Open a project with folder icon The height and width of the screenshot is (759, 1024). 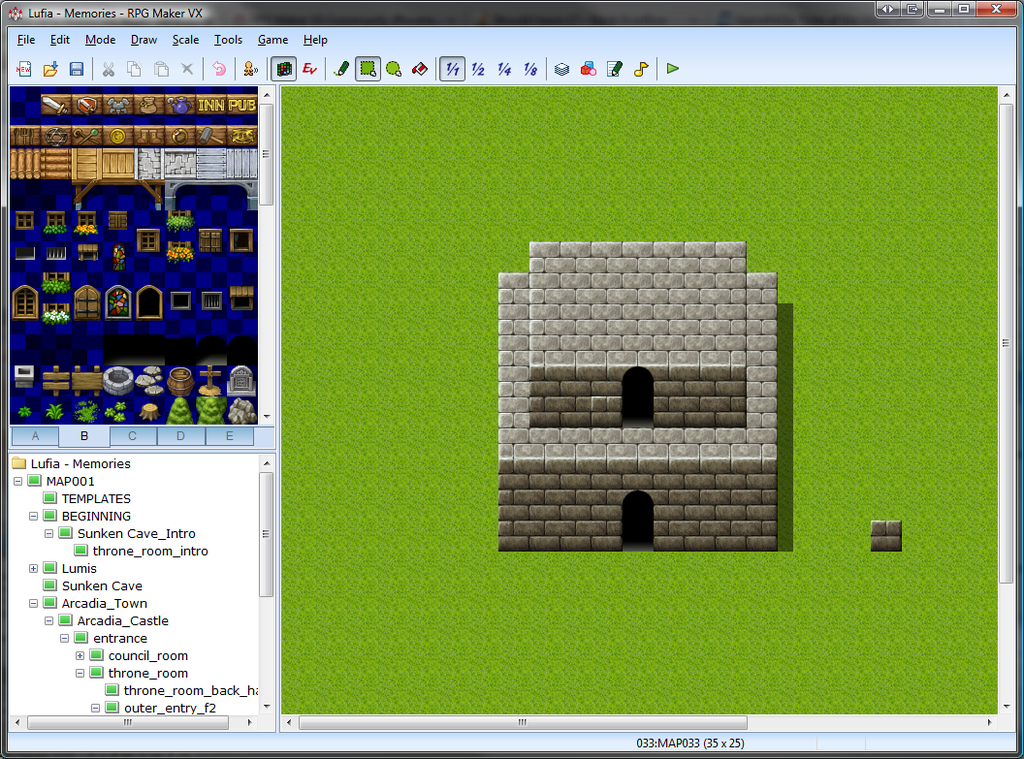[x=50, y=69]
